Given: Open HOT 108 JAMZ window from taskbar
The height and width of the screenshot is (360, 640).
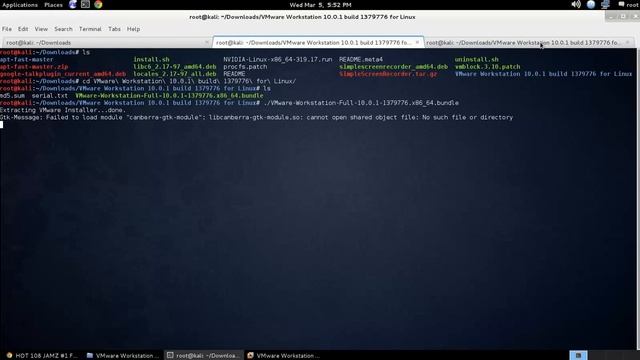Looking at the screenshot, I should point(42,356).
